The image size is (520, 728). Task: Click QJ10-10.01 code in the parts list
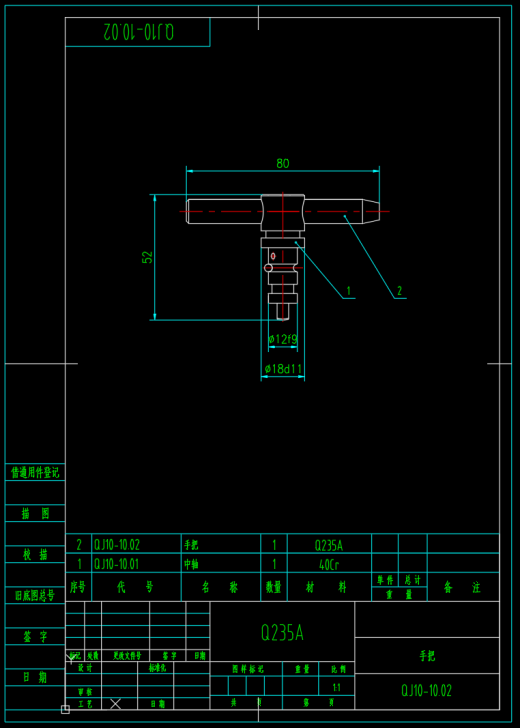click(117, 565)
